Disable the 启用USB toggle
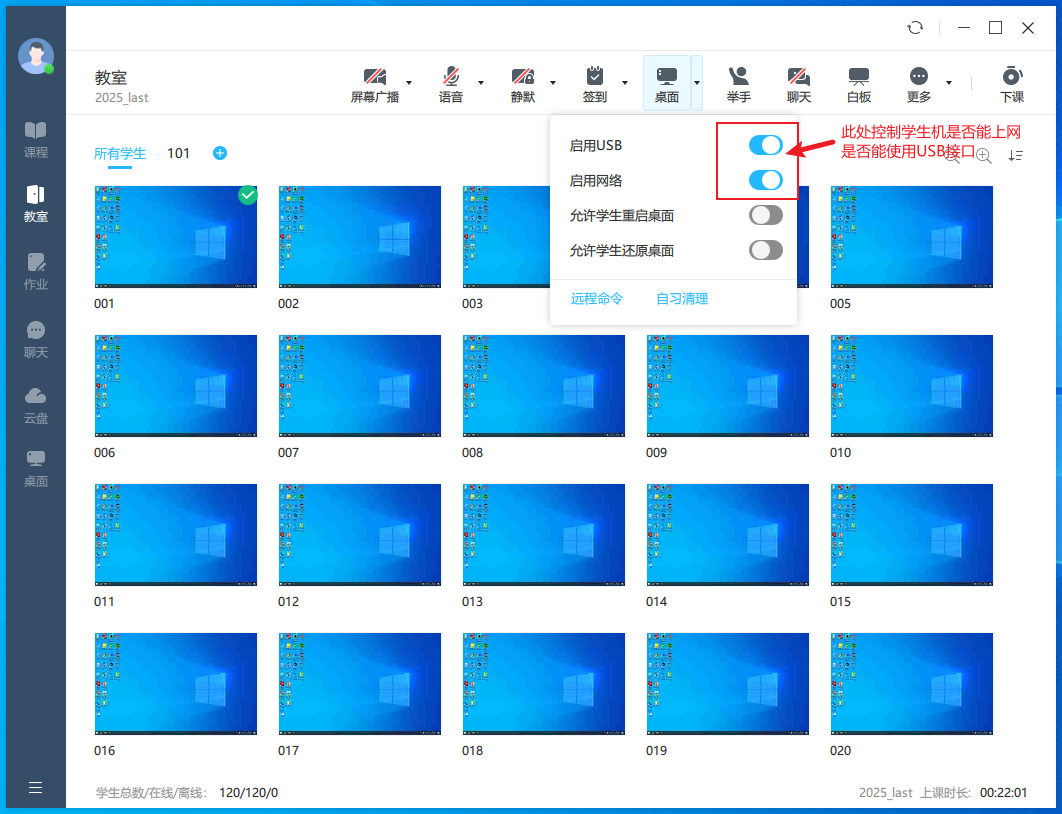Viewport: 1062px width, 814px height. coord(766,146)
